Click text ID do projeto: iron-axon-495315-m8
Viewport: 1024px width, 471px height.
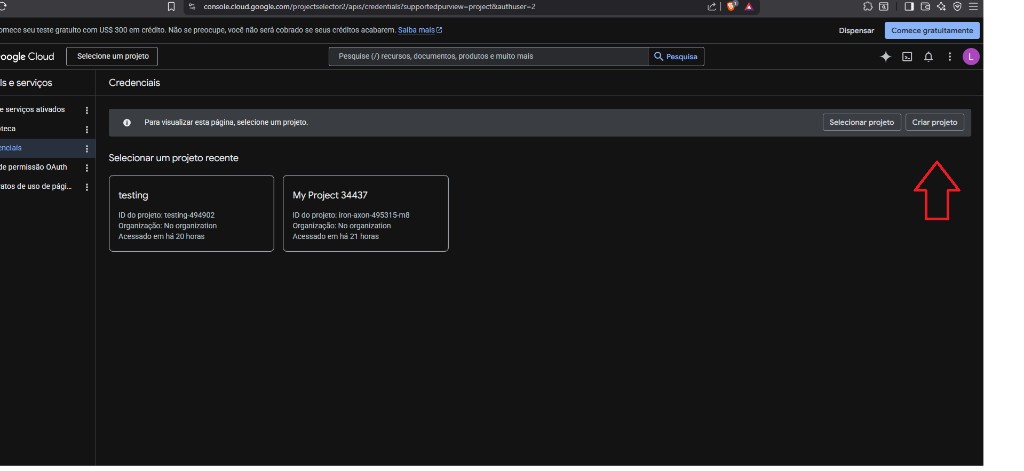tap(351, 215)
